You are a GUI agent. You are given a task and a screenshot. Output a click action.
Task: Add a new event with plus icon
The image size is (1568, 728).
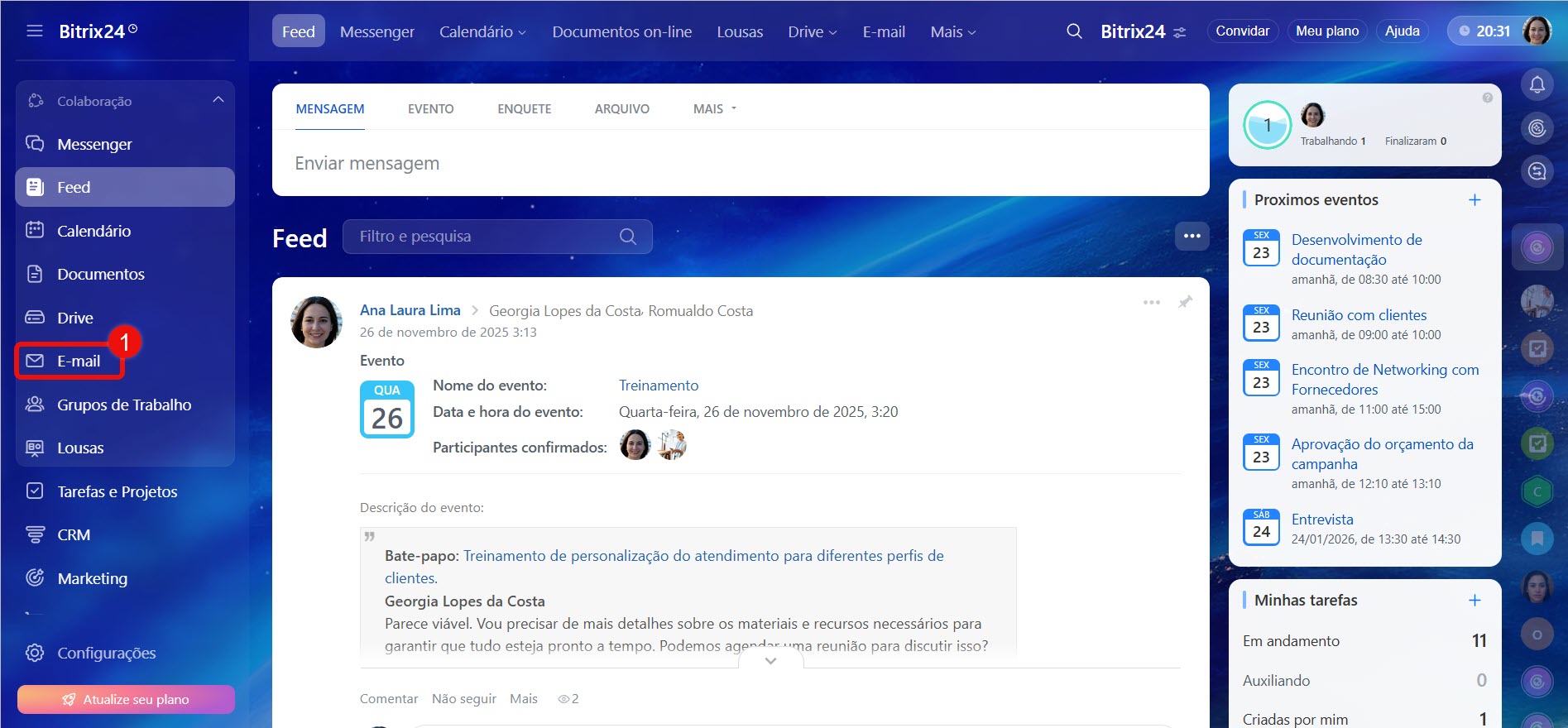click(1474, 200)
